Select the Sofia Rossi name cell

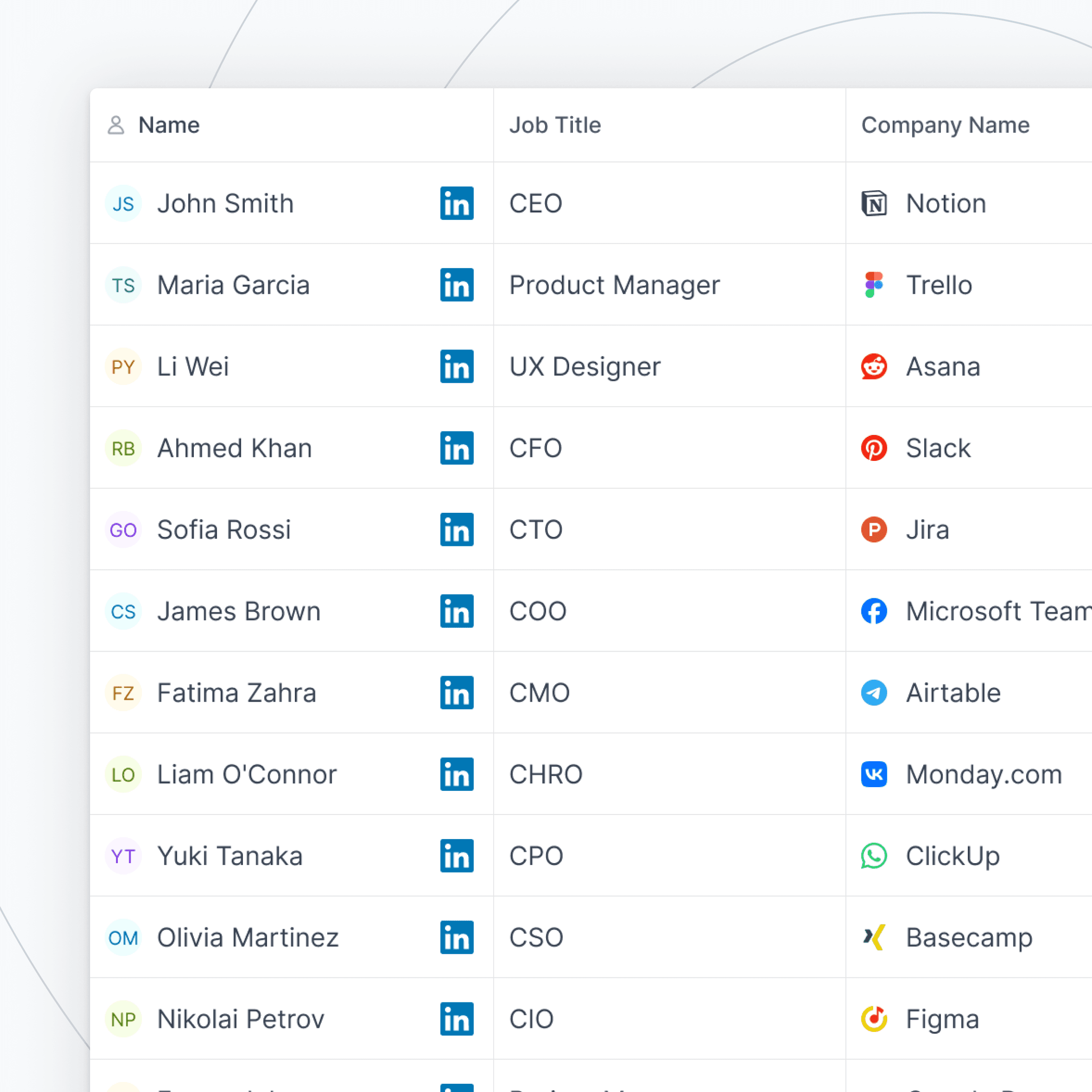point(224,530)
